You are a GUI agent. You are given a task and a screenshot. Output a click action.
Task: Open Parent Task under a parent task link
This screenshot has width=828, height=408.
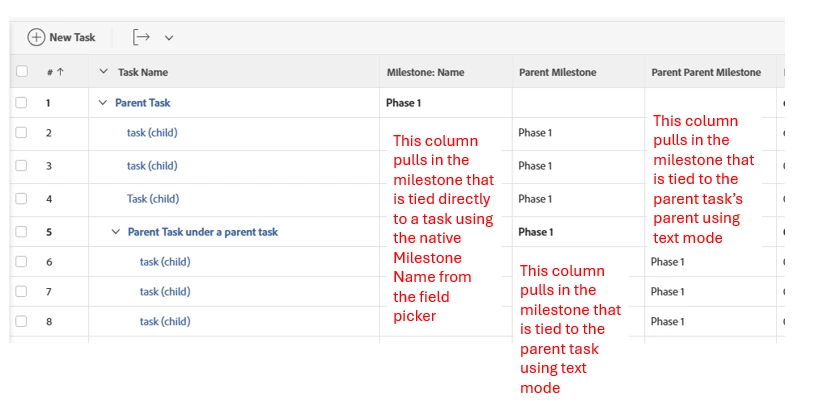pos(203,232)
